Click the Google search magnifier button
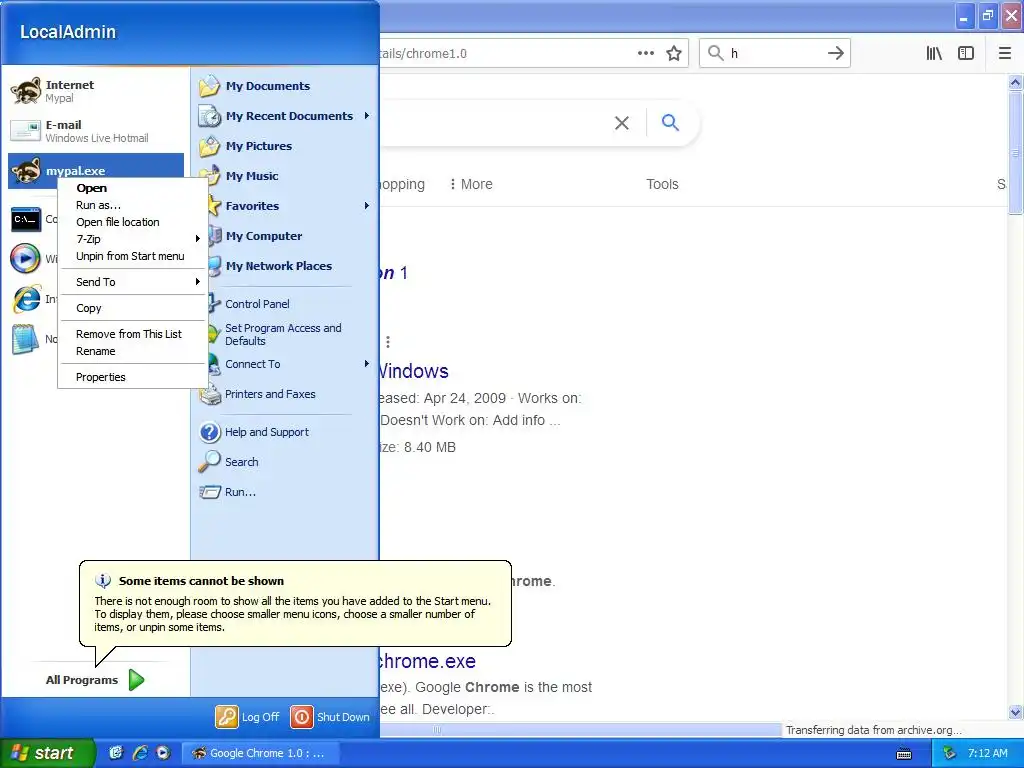Image resolution: width=1024 pixels, height=768 pixels. [670, 122]
